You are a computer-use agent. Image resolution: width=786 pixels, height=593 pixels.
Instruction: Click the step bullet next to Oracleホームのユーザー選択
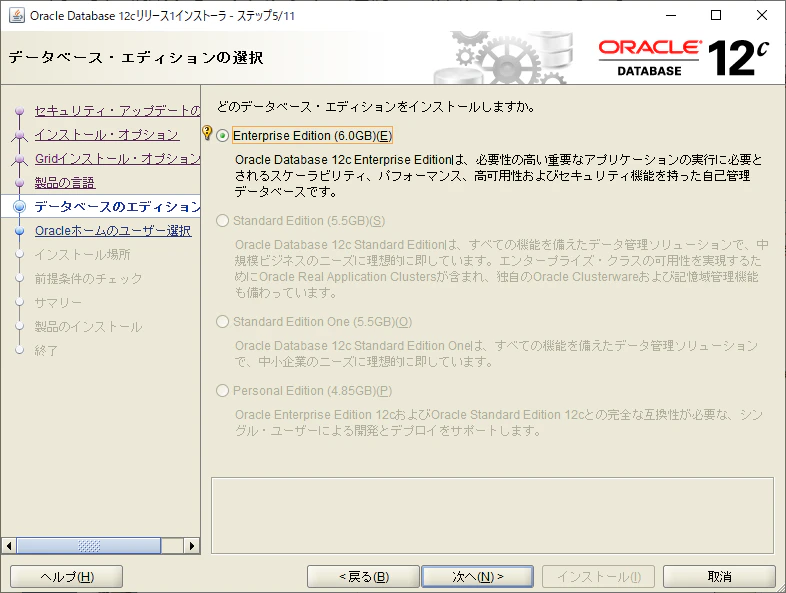click(20, 231)
